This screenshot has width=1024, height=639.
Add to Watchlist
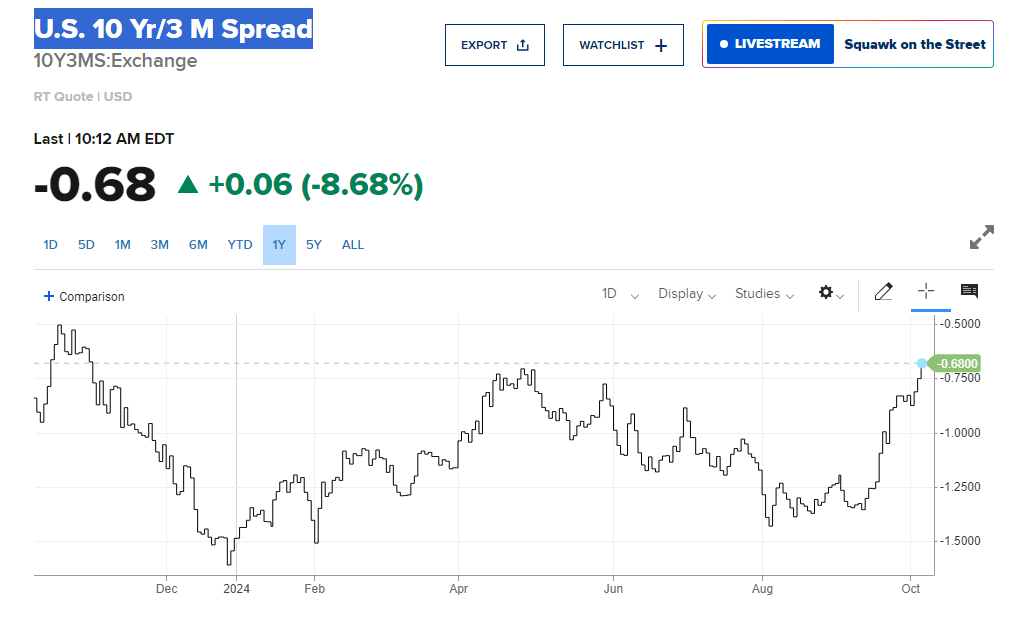(623, 45)
